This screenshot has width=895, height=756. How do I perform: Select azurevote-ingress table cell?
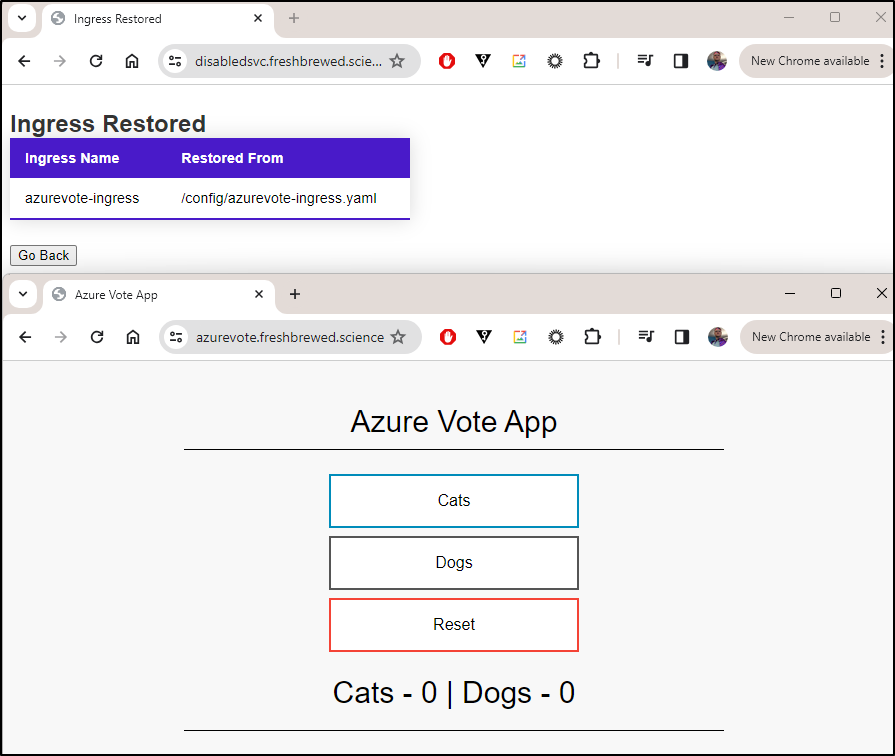(x=82, y=198)
